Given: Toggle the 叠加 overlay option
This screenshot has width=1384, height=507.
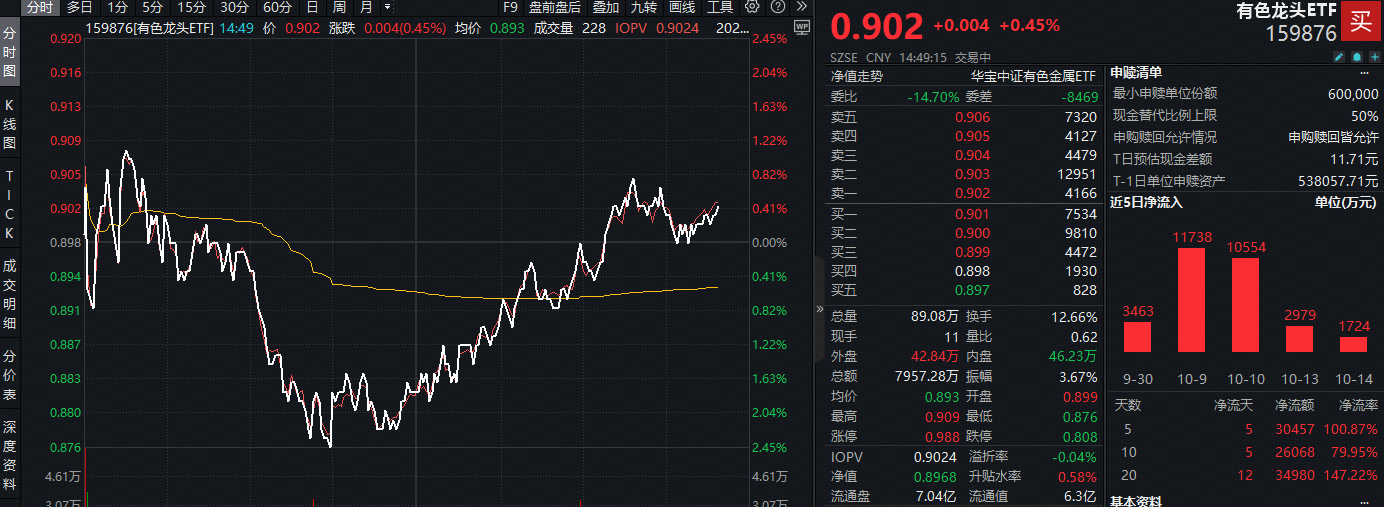Looking at the screenshot, I should [x=605, y=7].
